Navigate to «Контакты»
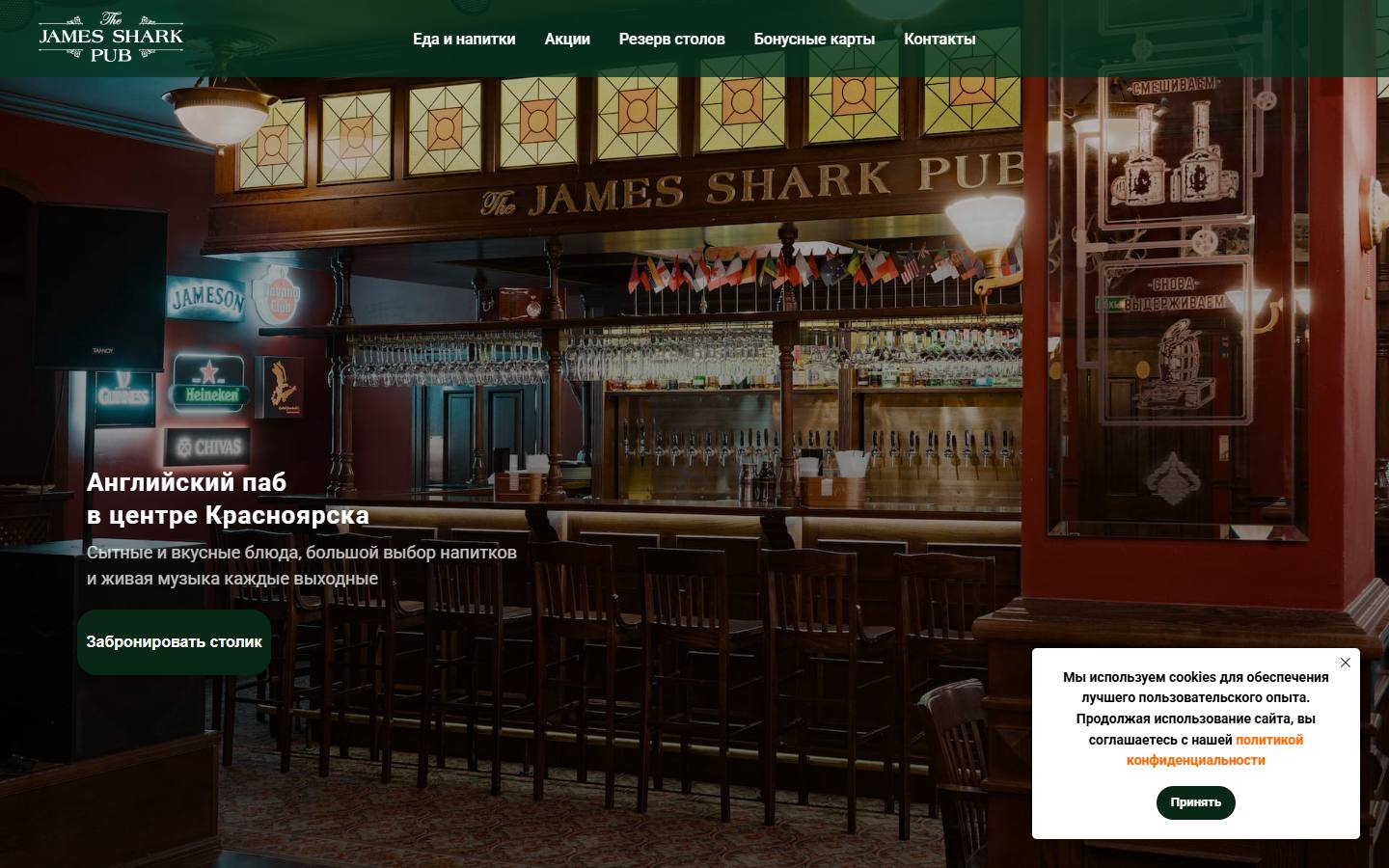The image size is (1389, 868). [940, 40]
